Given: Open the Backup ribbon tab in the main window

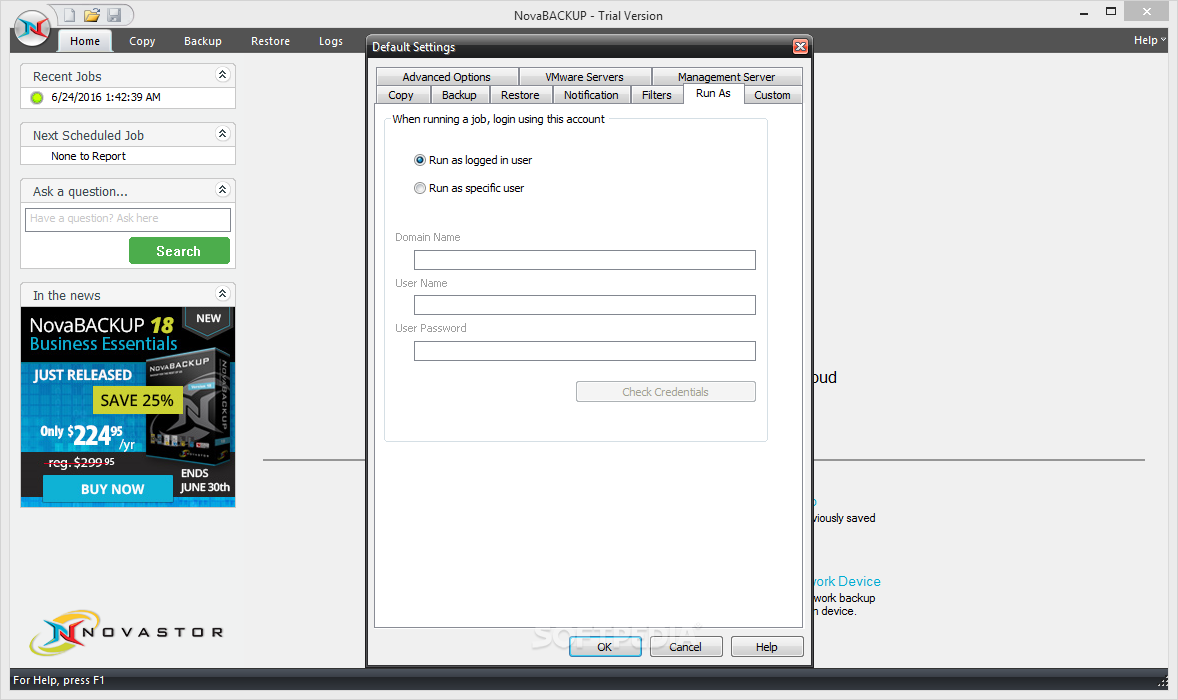Looking at the screenshot, I should [203, 41].
